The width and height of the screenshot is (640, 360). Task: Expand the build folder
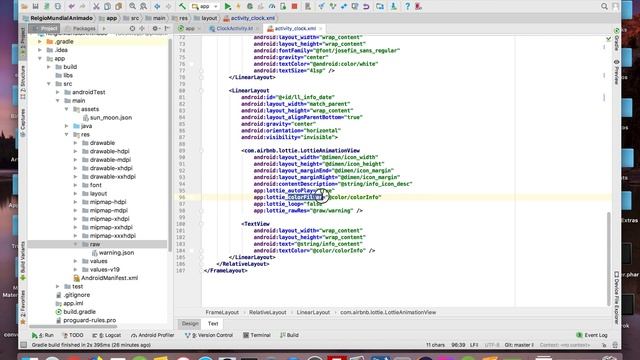pos(49,67)
